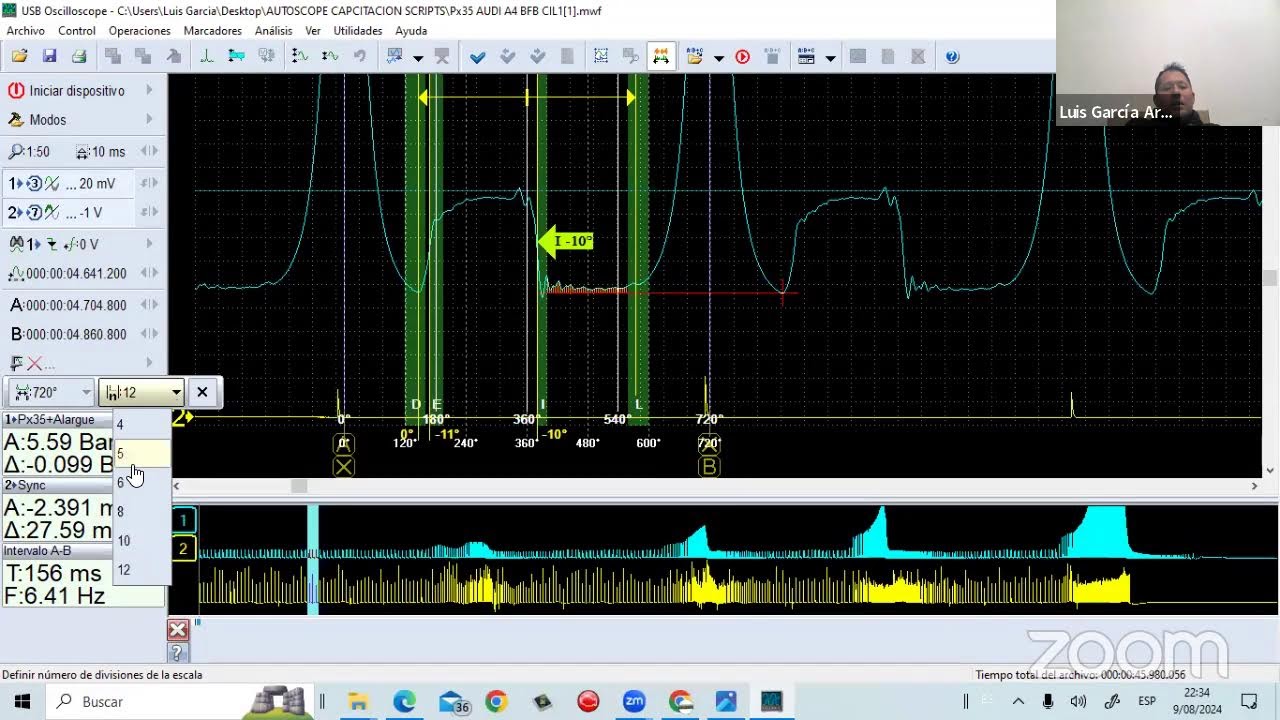Choose 10 in divisions list
Screen dimensions: 1280x720
pyautogui.click(x=141, y=540)
